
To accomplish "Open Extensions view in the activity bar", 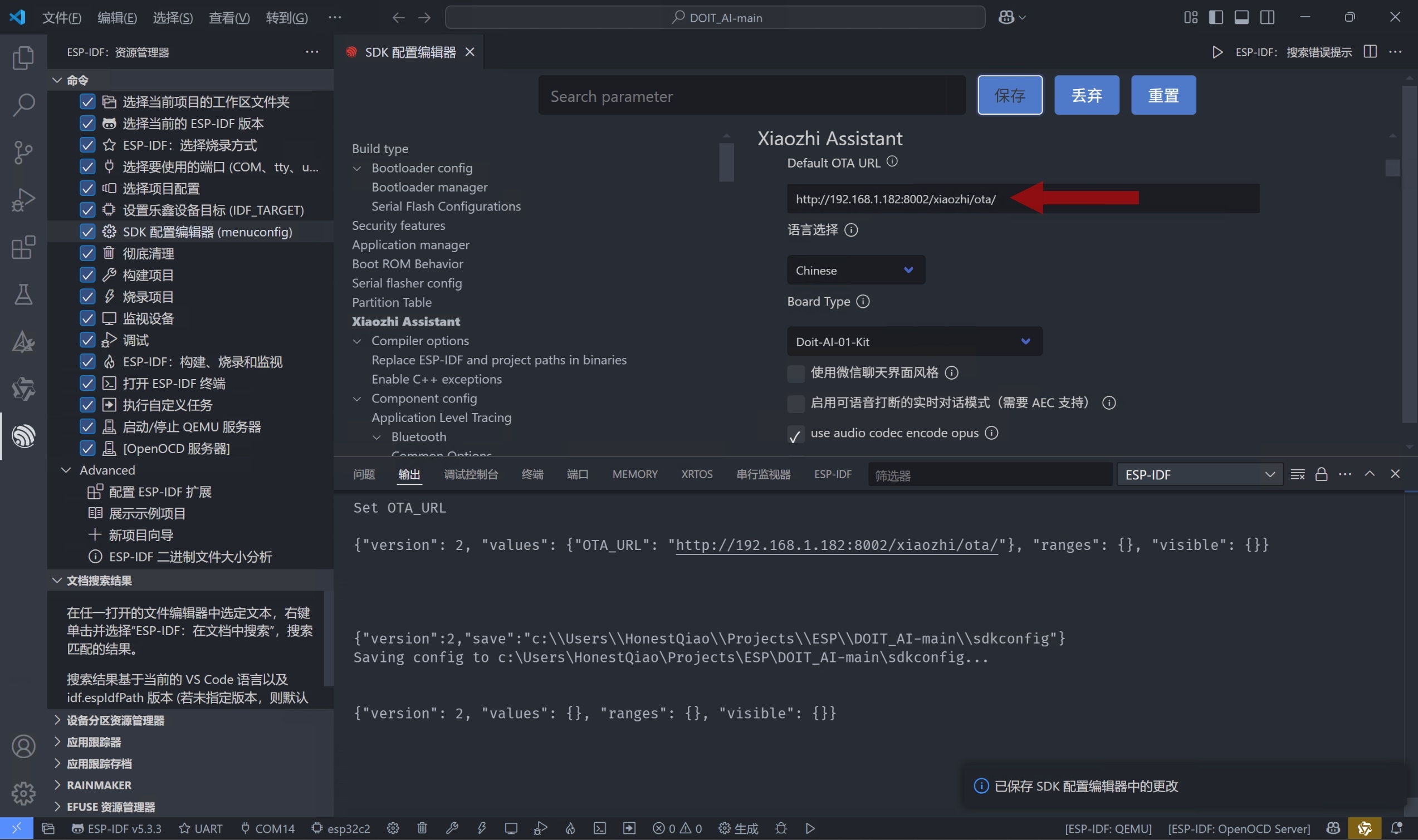I will point(23,247).
